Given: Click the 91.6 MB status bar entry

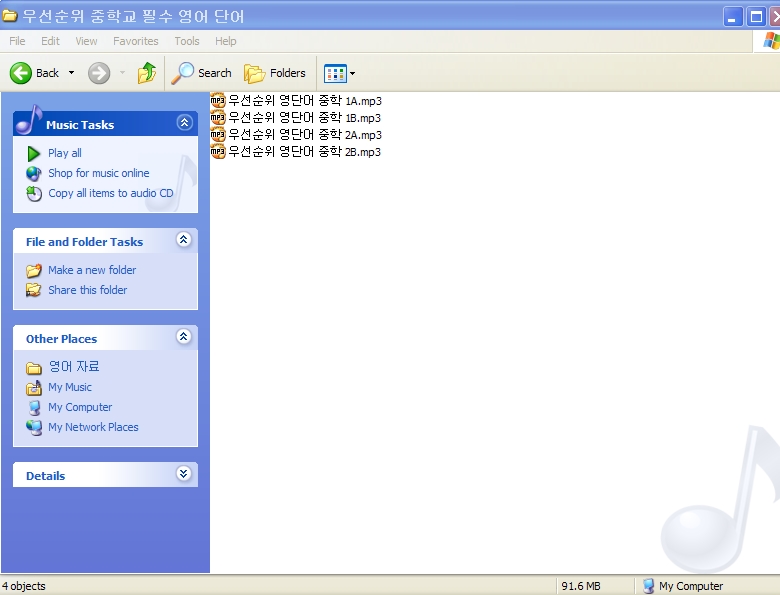Looking at the screenshot, I should (x=581, y=586).
